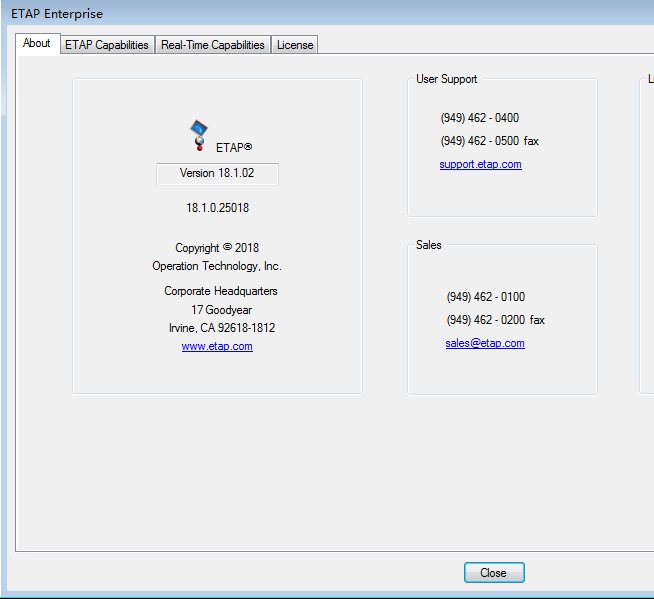Click the Copyright 2018 text
The height and width of the screenshot is (599, 654).
217,248
